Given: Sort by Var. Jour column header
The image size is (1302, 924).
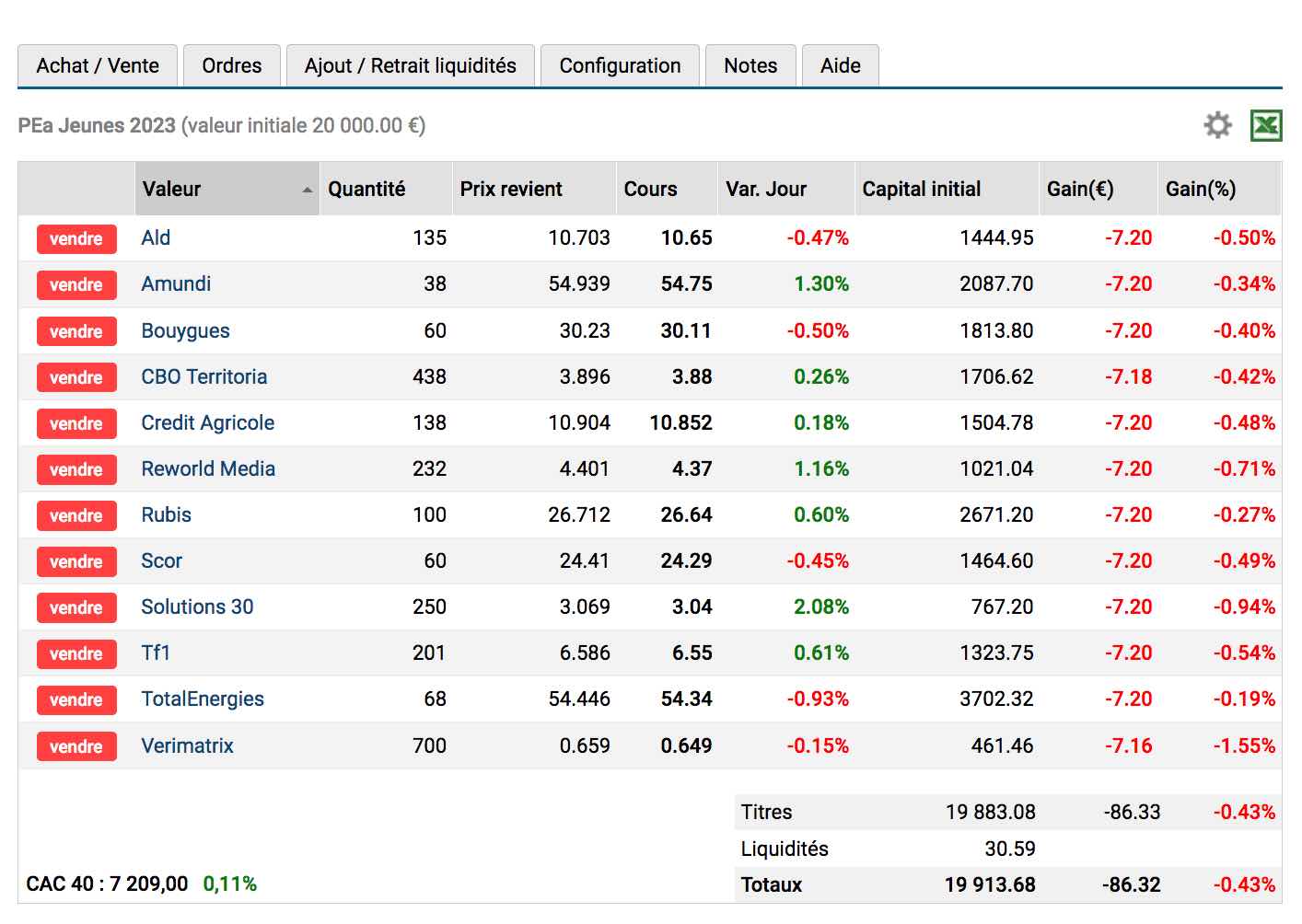Looking at the screenshot, I should click(786, 189).
